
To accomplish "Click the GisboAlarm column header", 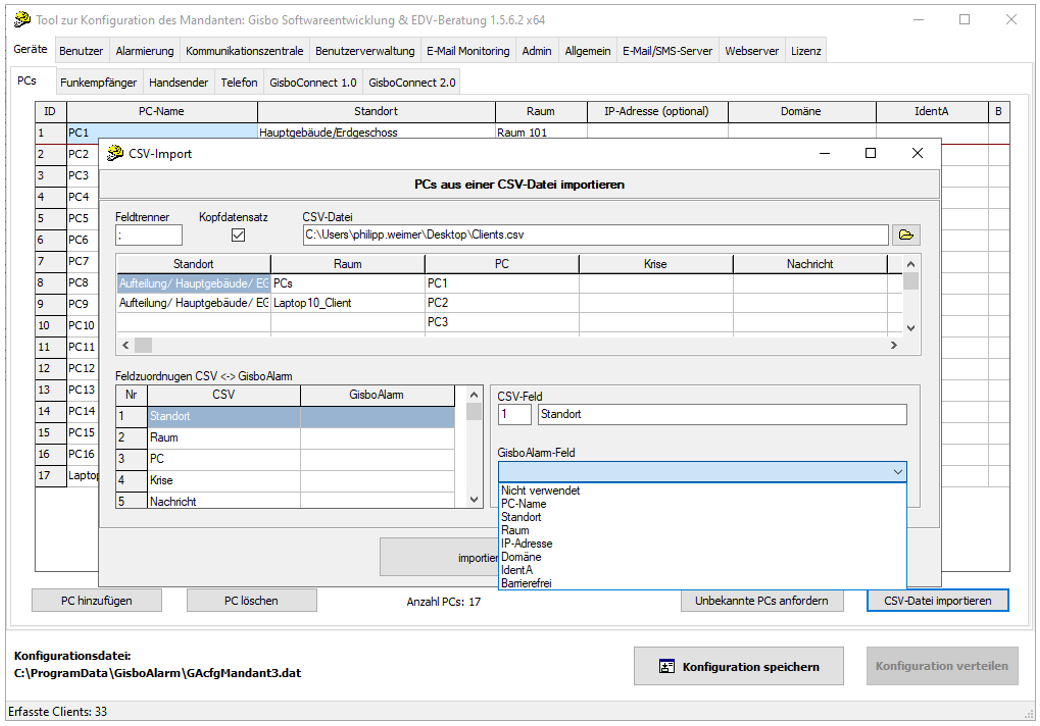I will (x=377, y=395).
